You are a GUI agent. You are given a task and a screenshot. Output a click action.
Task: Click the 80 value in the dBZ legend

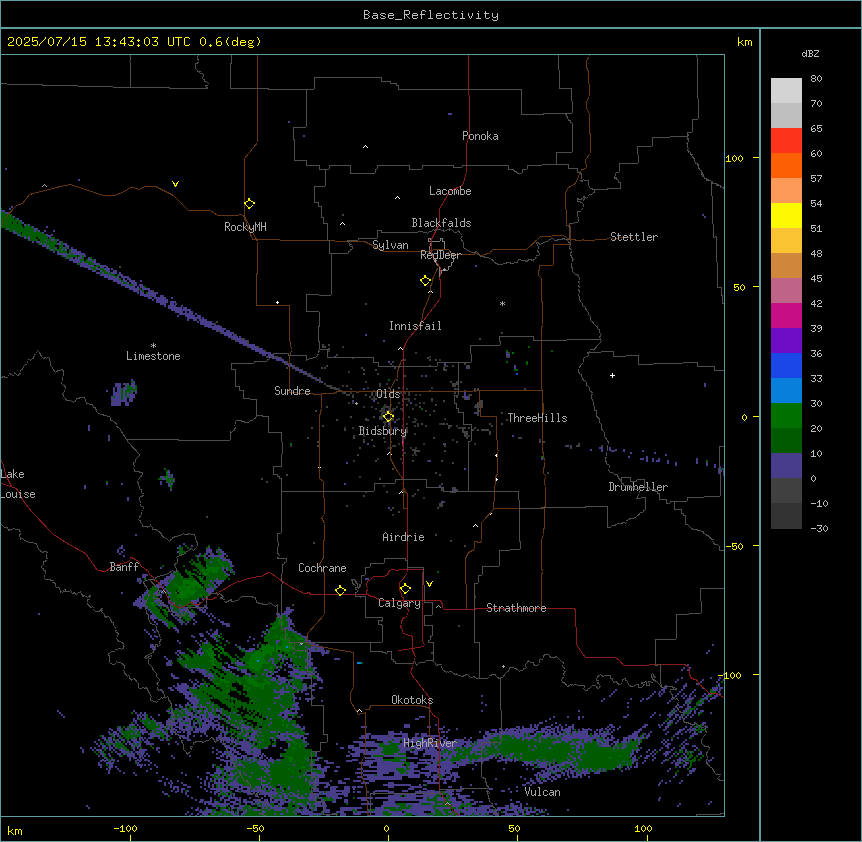click(816, 79)
